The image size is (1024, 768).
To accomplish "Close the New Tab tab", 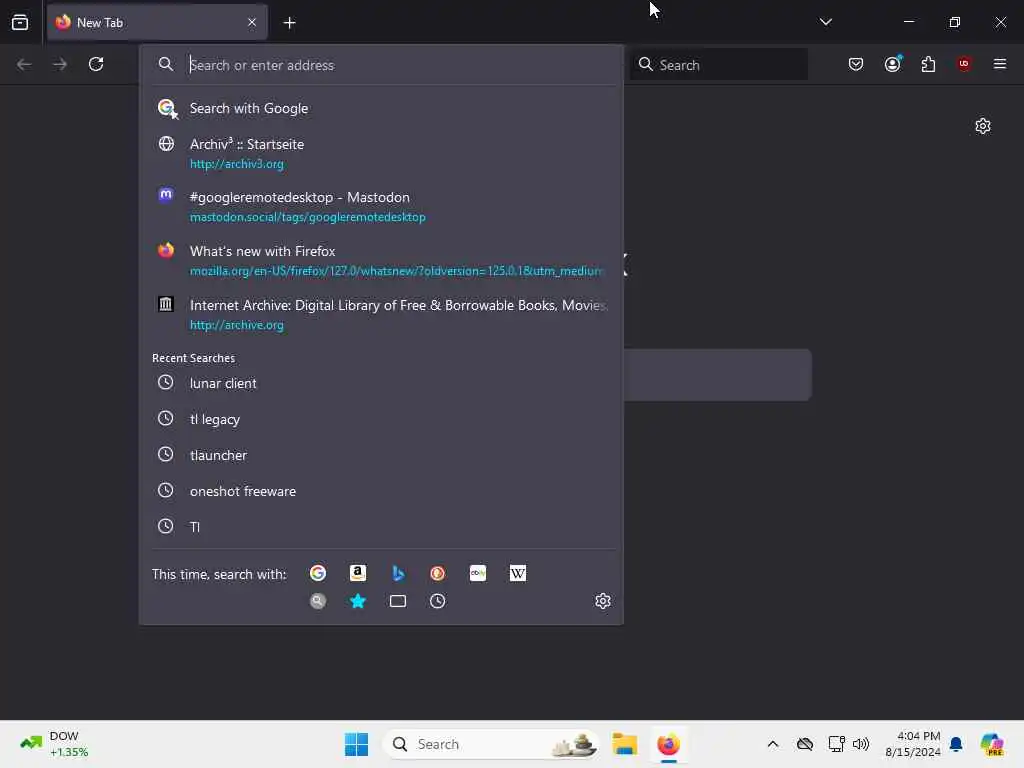I will coord(252,22).
